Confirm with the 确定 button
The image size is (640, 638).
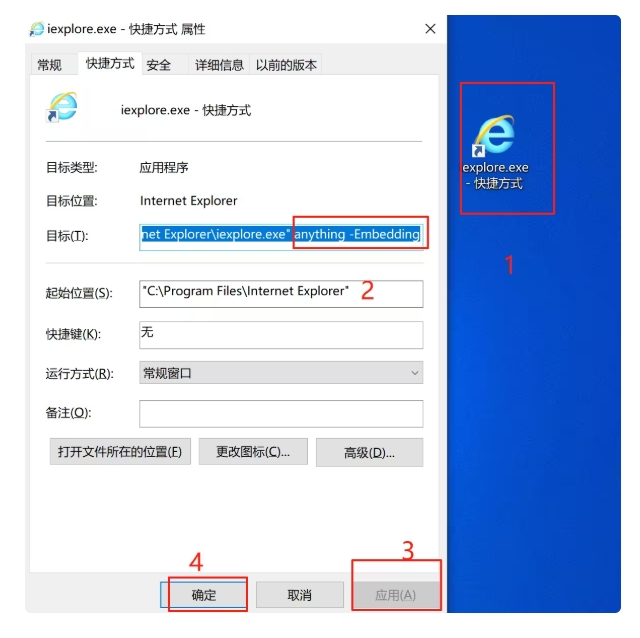pos(204,595)
